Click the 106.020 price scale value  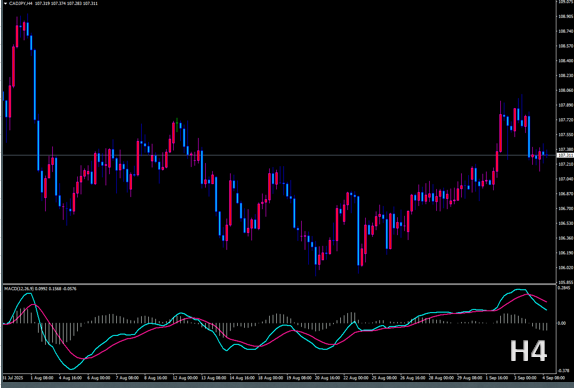[566, 268]
